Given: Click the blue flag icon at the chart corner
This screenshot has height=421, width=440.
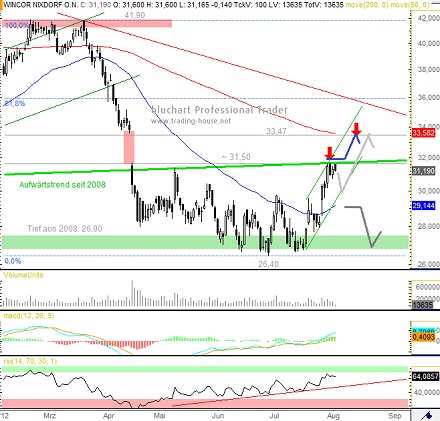Looking at the screenshot, I should click(x=427, y=416).
